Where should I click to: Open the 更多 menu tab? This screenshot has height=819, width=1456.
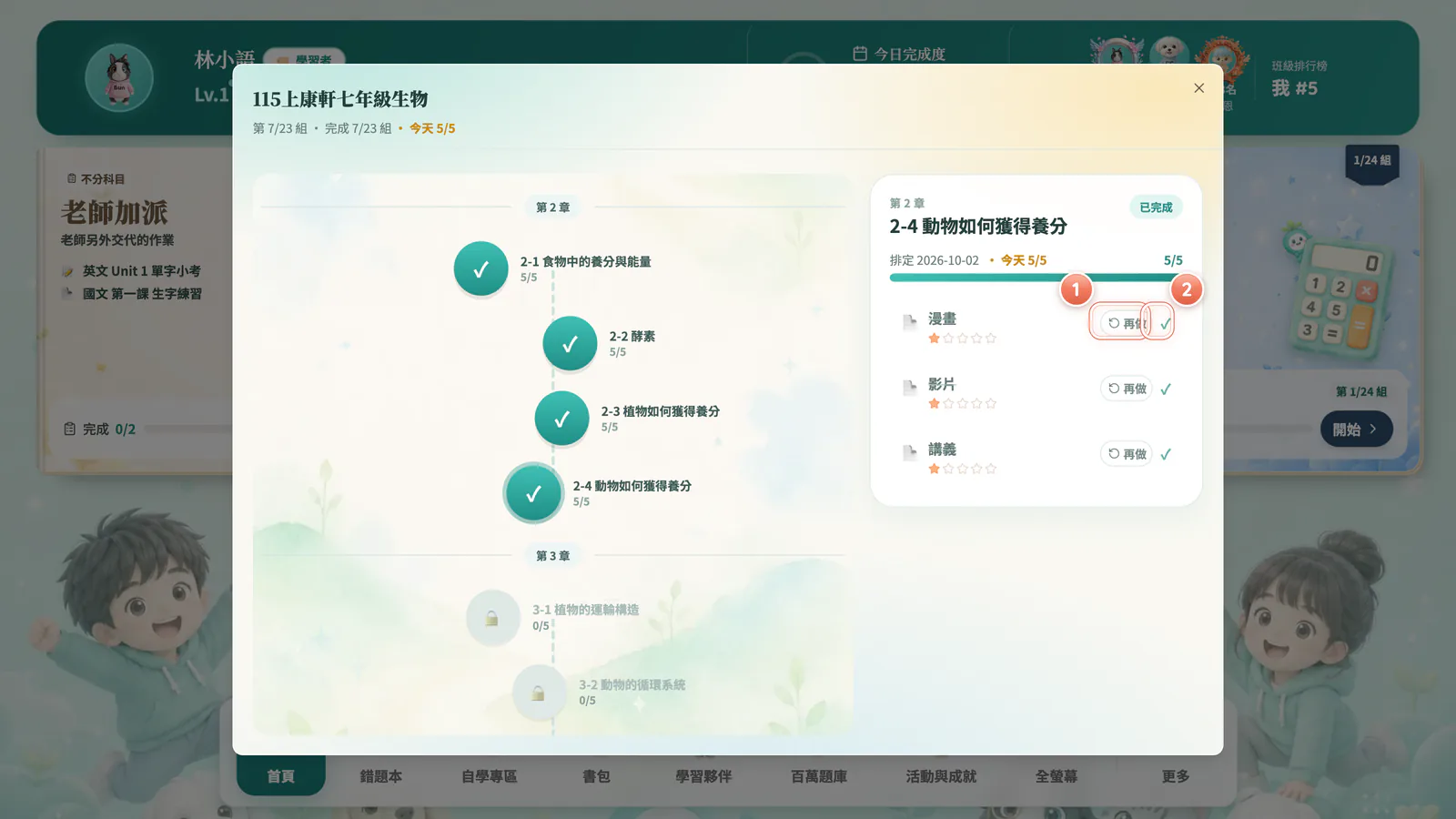pyautogui.click(x=1175, y=776)
